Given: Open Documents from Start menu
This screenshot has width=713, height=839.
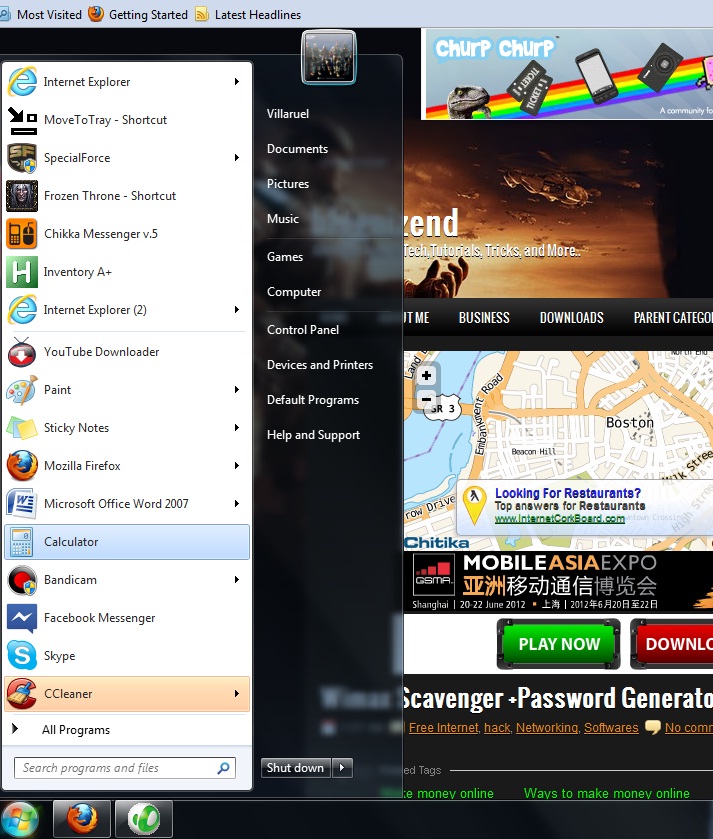Looking at the screenshot, I should point(297,149).
